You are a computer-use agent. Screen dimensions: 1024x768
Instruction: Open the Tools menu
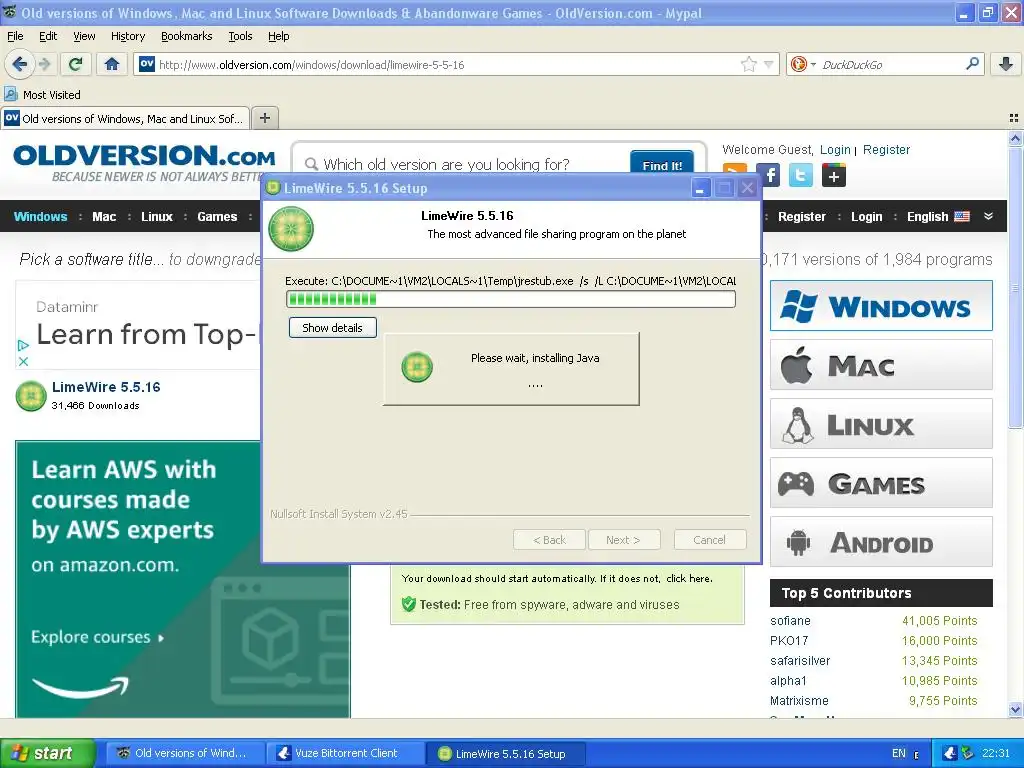pos(240,36)
